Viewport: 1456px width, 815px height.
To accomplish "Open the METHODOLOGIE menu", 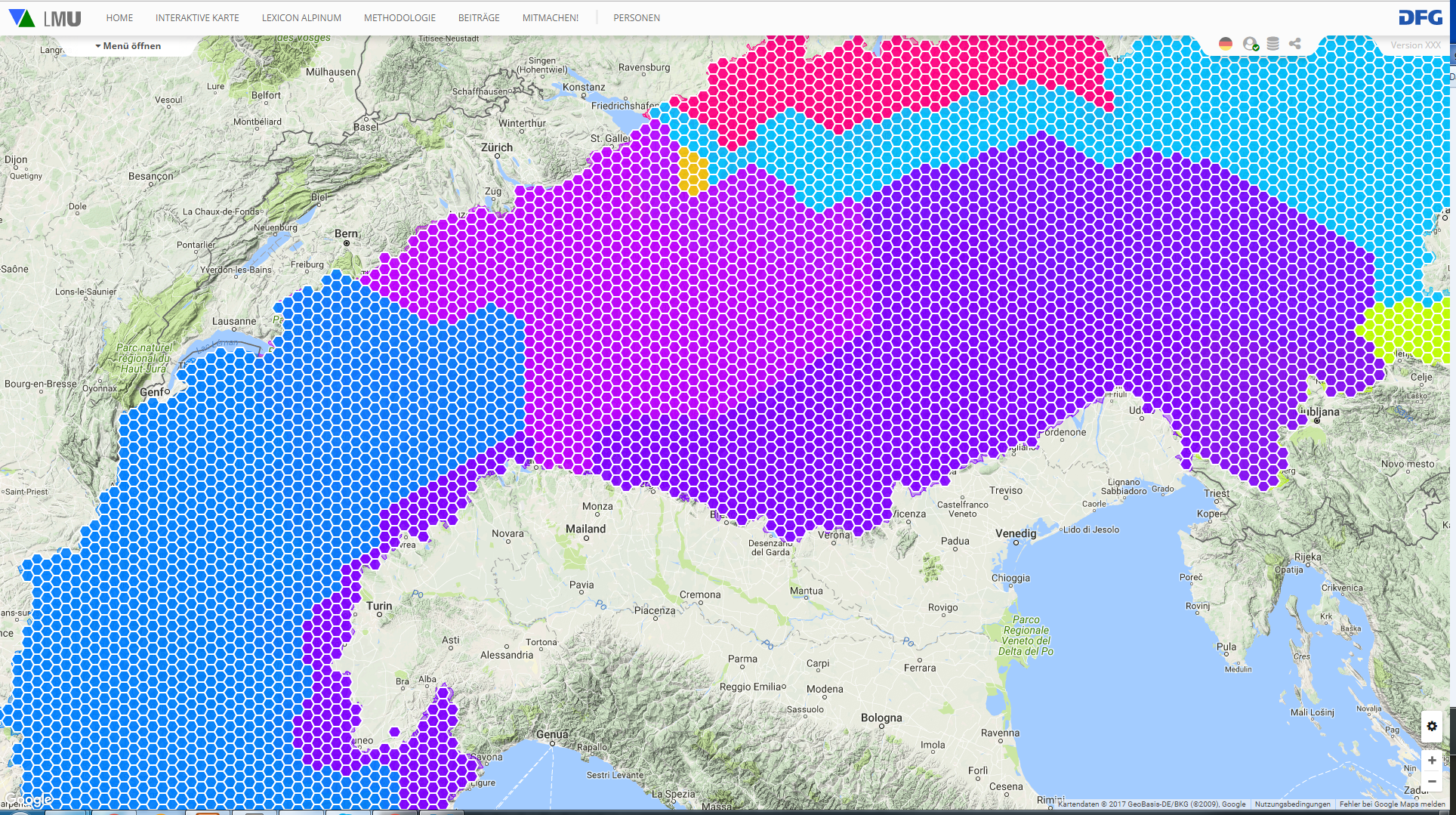I will pyautogui.click(x=399, y=18).
